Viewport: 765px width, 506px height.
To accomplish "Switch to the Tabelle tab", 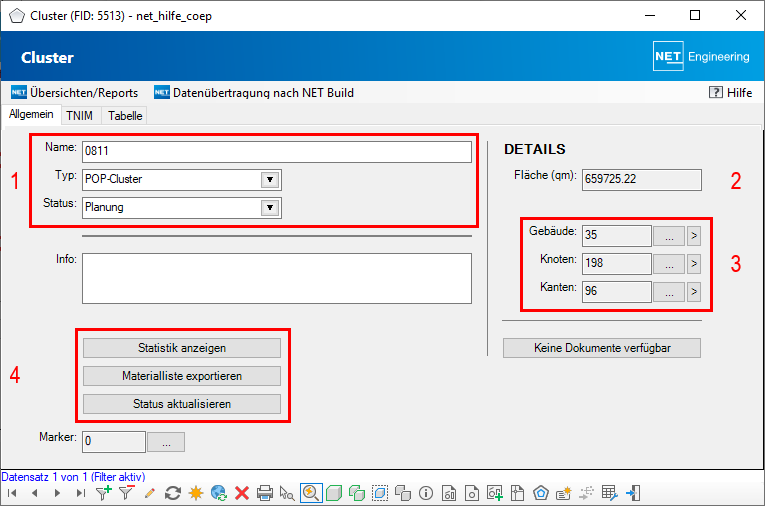I will pos(125,116).
